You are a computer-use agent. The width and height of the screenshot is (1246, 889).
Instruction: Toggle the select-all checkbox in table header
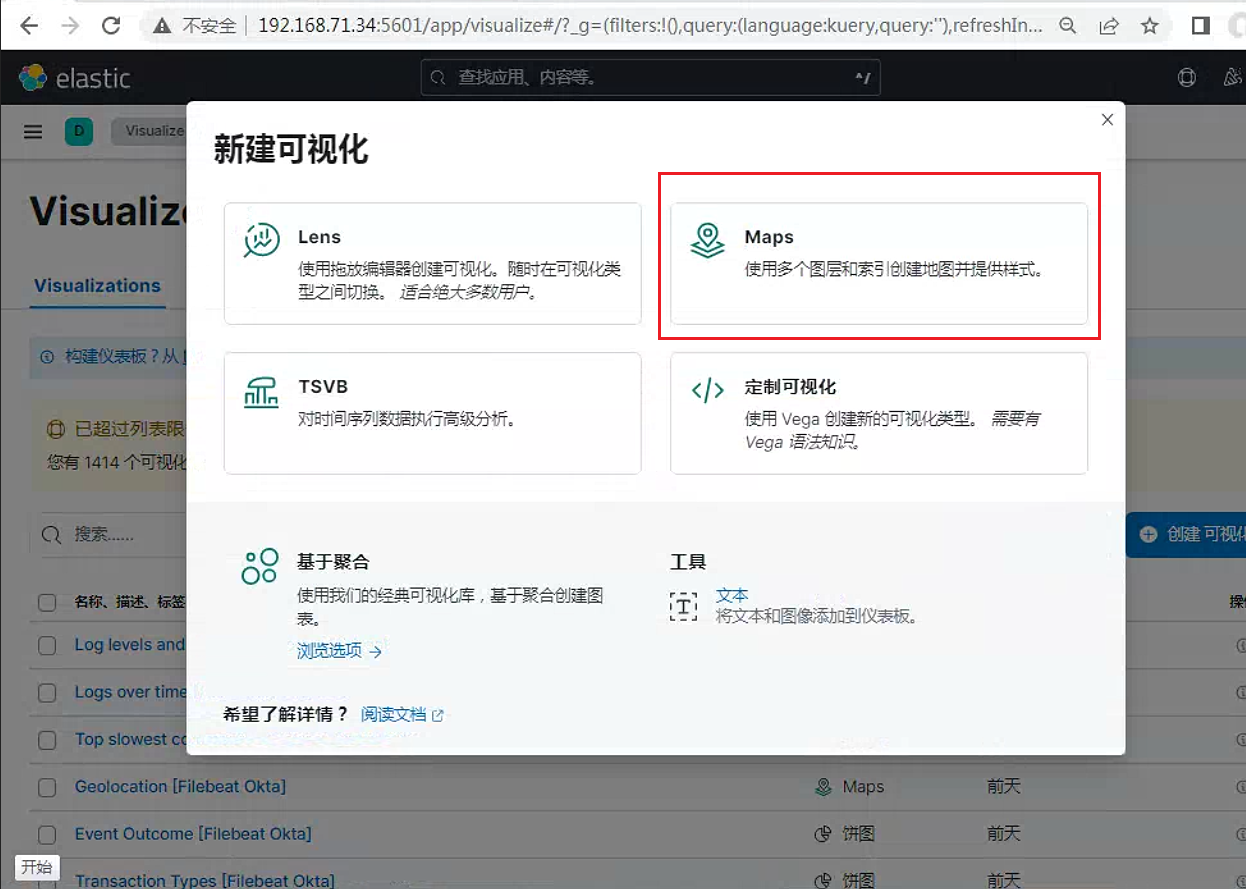[x=47, y=602]
